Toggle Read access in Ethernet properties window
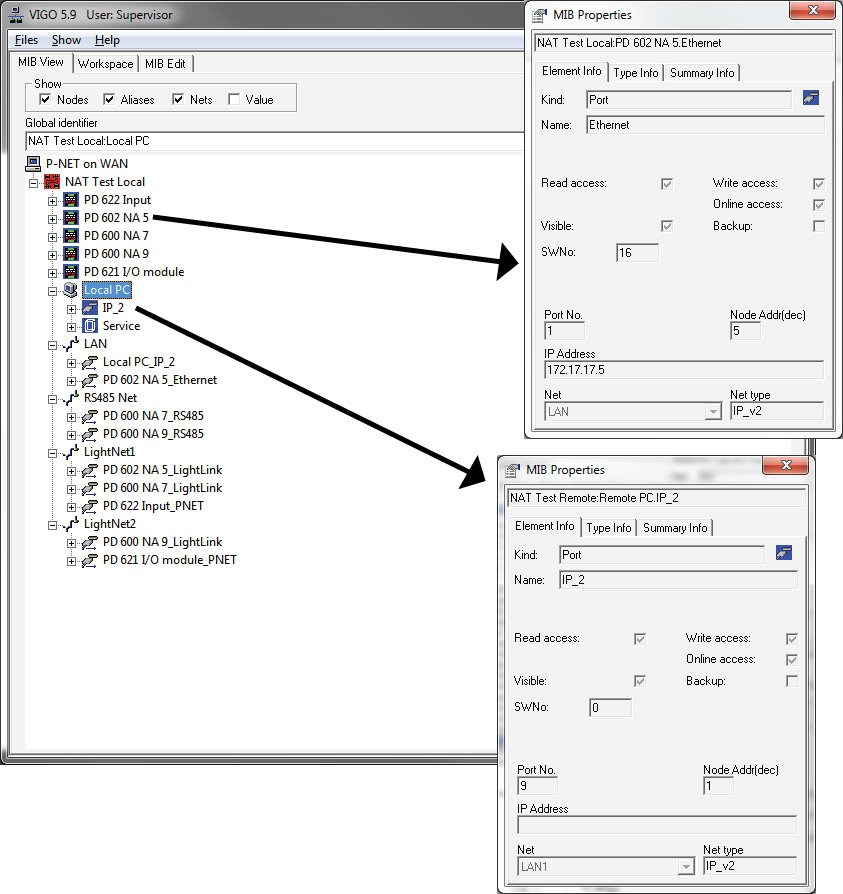Image resolution: width=843 pixels, height=894 pixels. click(x=667, y=184)
